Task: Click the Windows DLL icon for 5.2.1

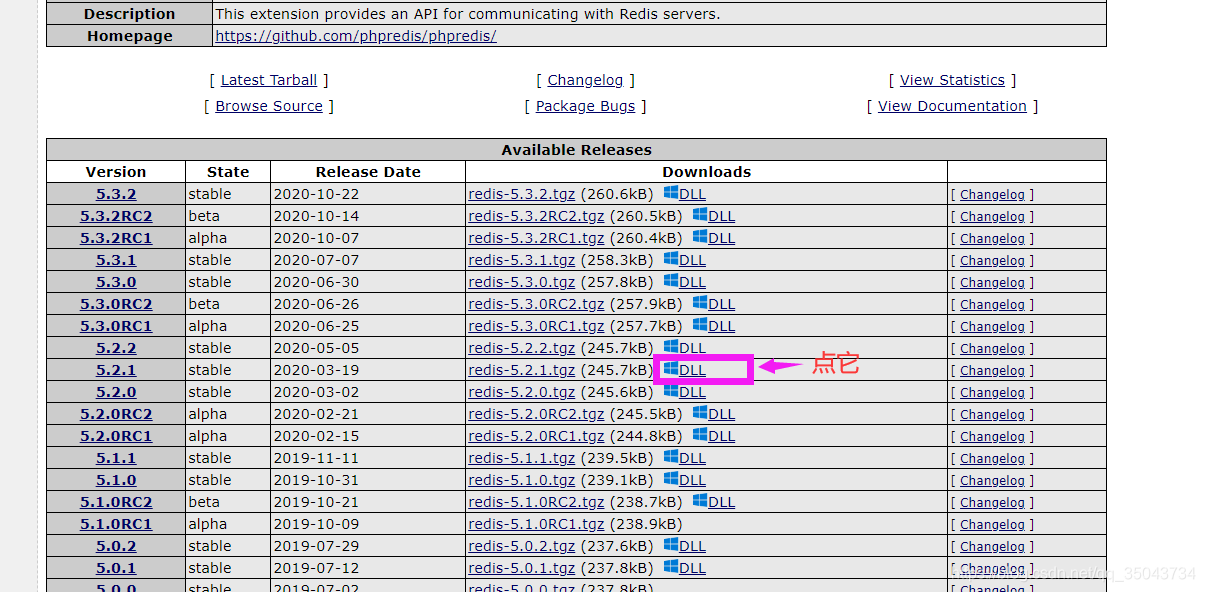Action: tap(671, 369)
